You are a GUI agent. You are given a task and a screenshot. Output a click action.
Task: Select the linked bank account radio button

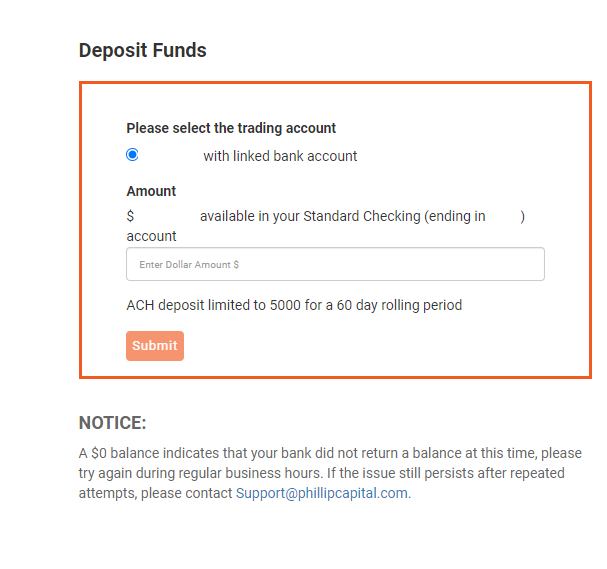[x=132, y=155]
